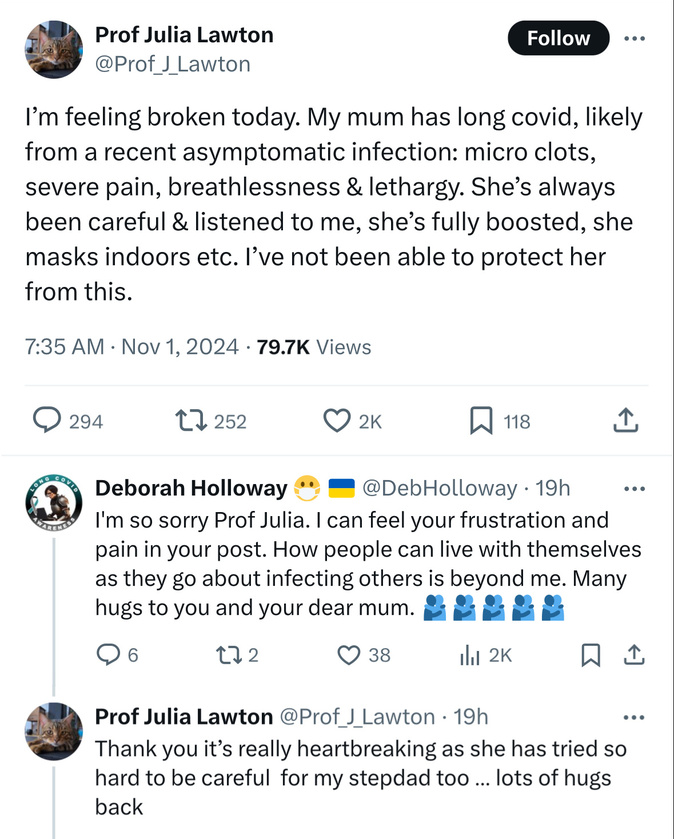
Task: Open 79.7K Views analytics link
Action: [313, 347]
